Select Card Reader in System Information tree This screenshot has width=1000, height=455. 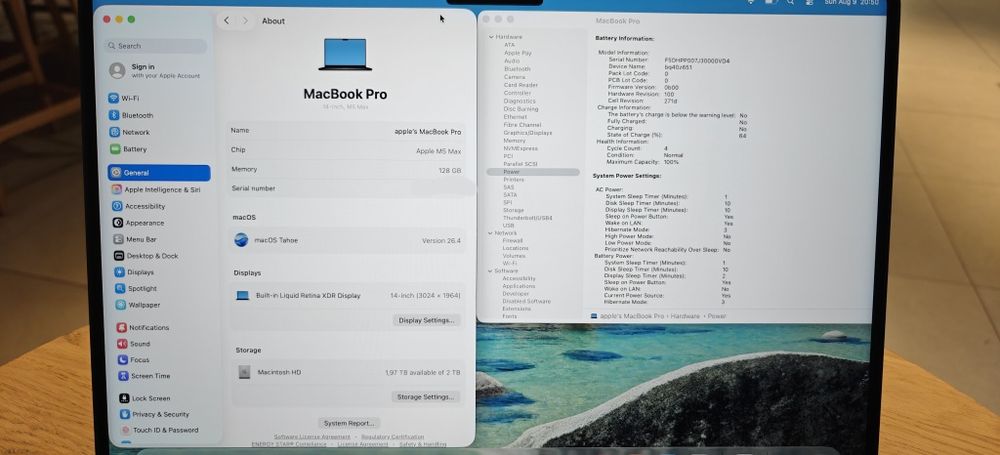point(520,85)
